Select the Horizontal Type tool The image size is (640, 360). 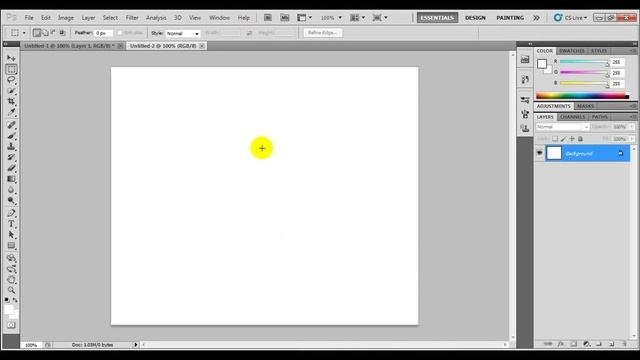tap(11, 224)
